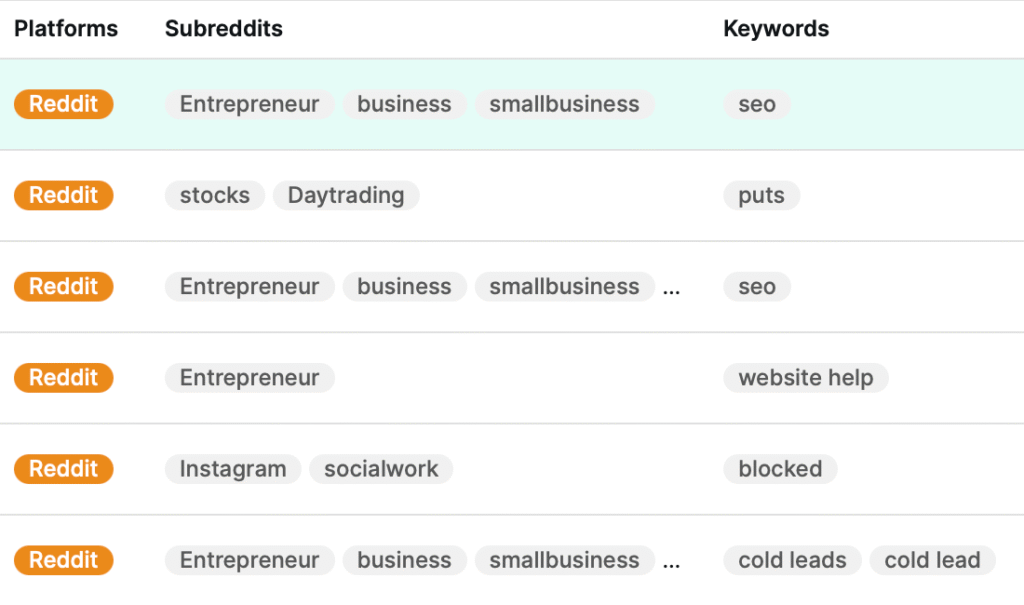
Task: Click the cold leads keyword tag
Action: (x=792, y=560)
